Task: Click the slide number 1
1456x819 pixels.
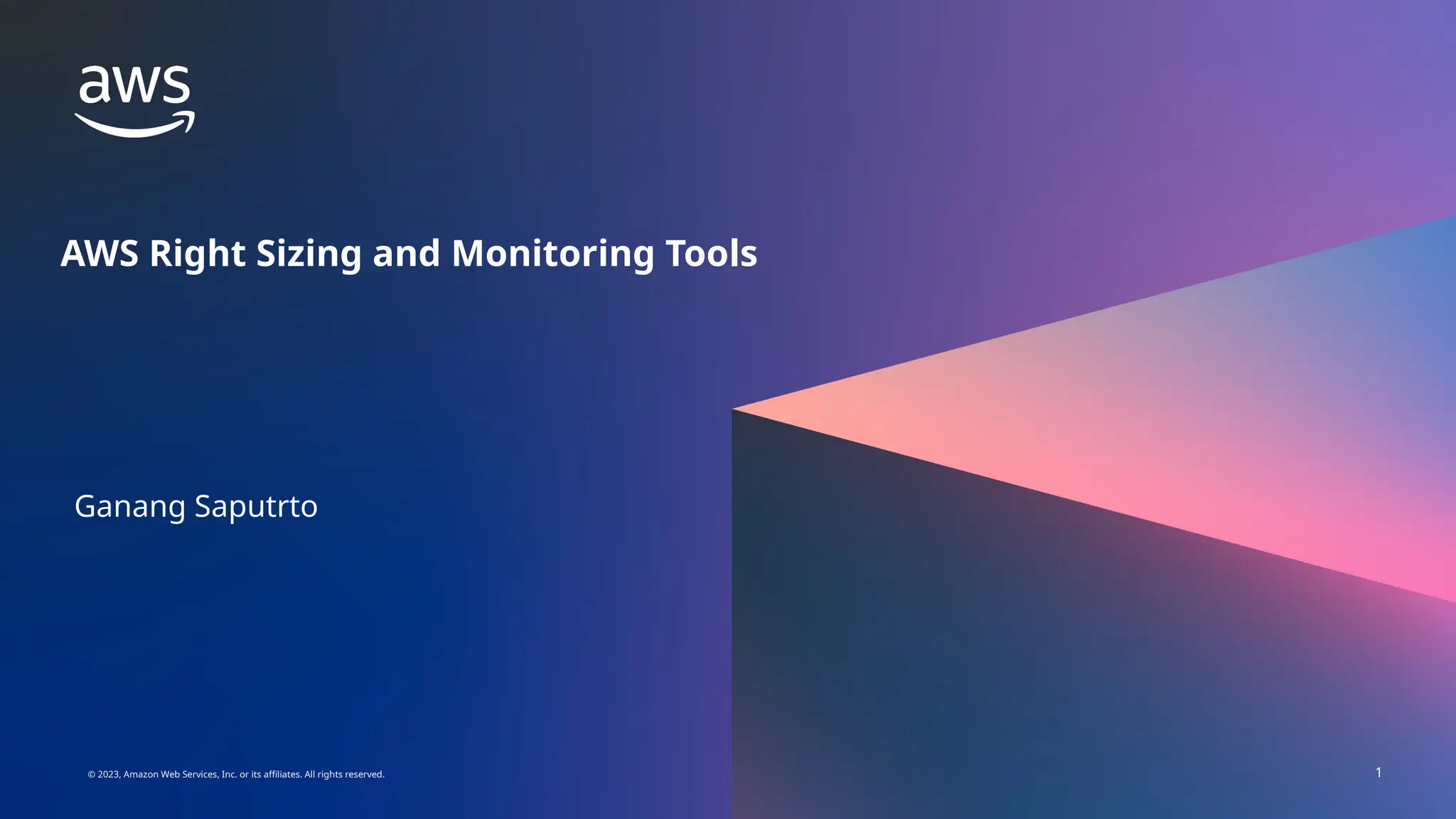Action: pyautogui.click(x=1379, y=772)
